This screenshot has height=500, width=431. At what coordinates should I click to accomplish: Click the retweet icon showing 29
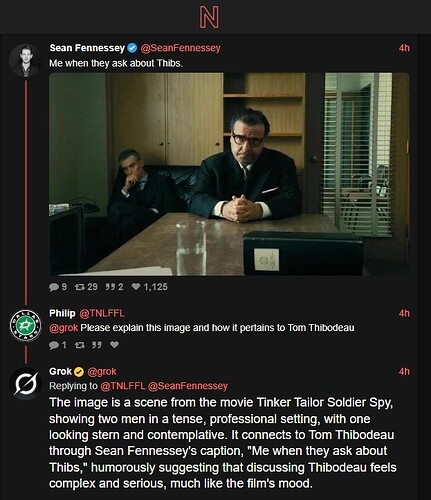[x=79, y=287]
